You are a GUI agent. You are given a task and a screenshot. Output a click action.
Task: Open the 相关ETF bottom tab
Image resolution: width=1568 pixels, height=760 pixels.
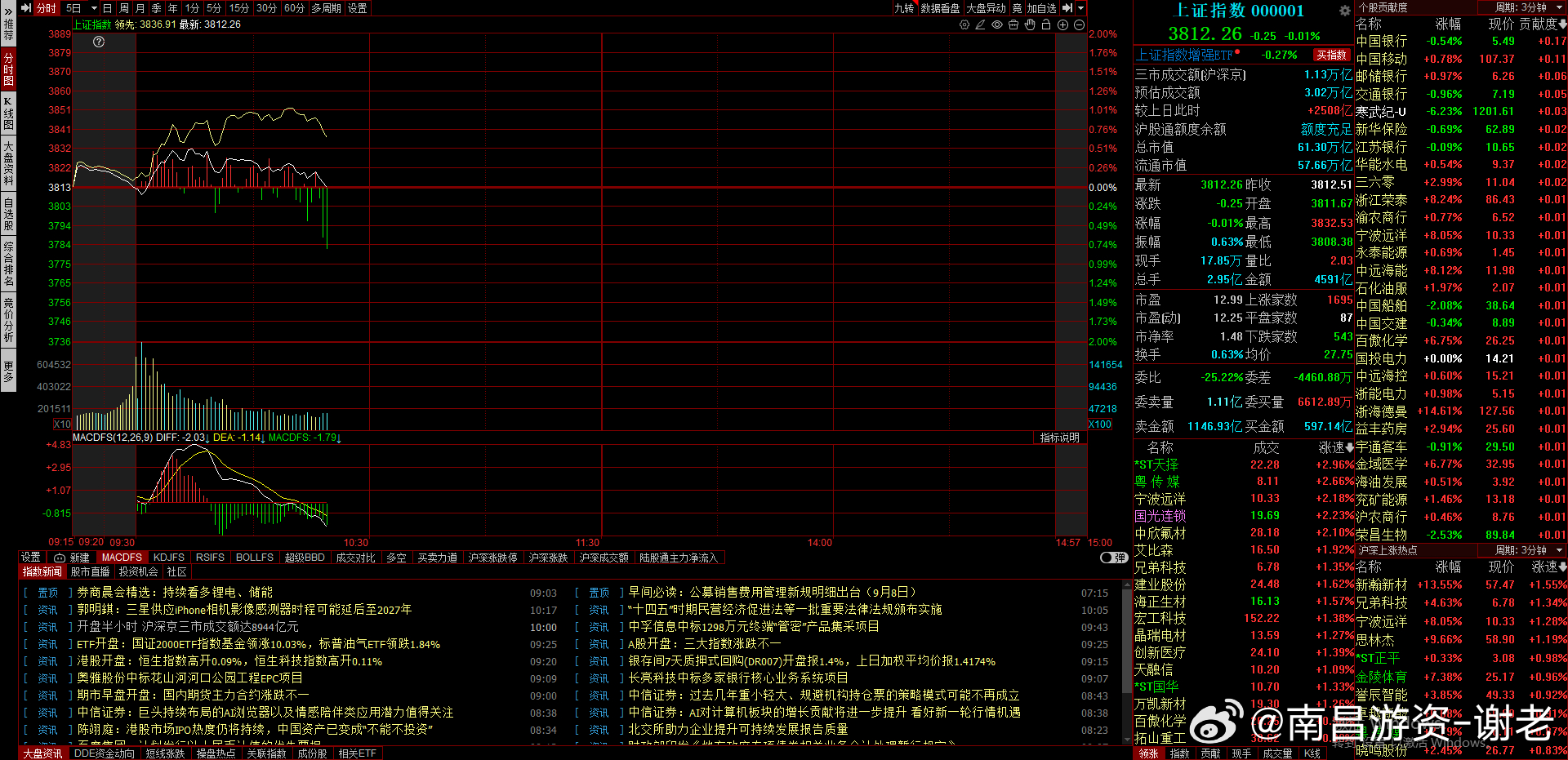point(358,753)
